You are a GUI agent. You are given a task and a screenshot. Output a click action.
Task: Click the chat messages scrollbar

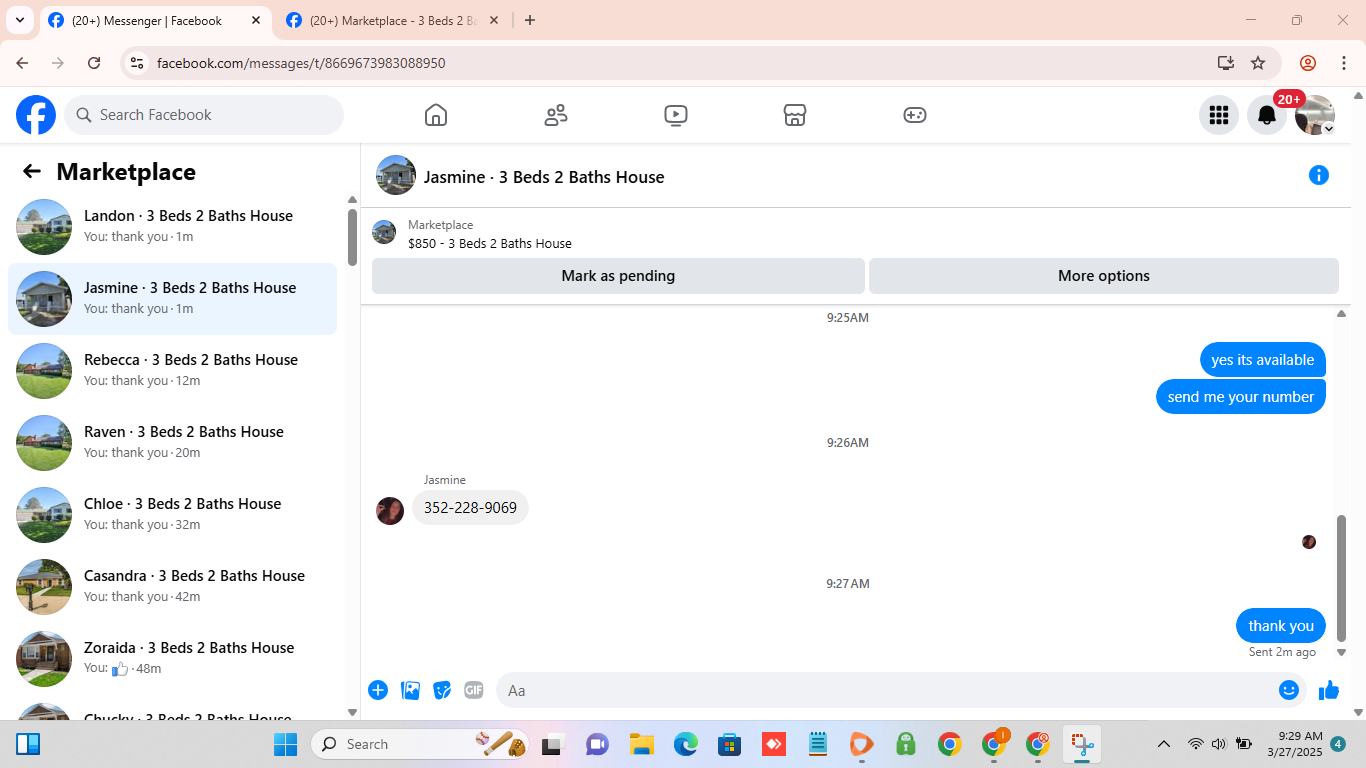coord(1342,578)
